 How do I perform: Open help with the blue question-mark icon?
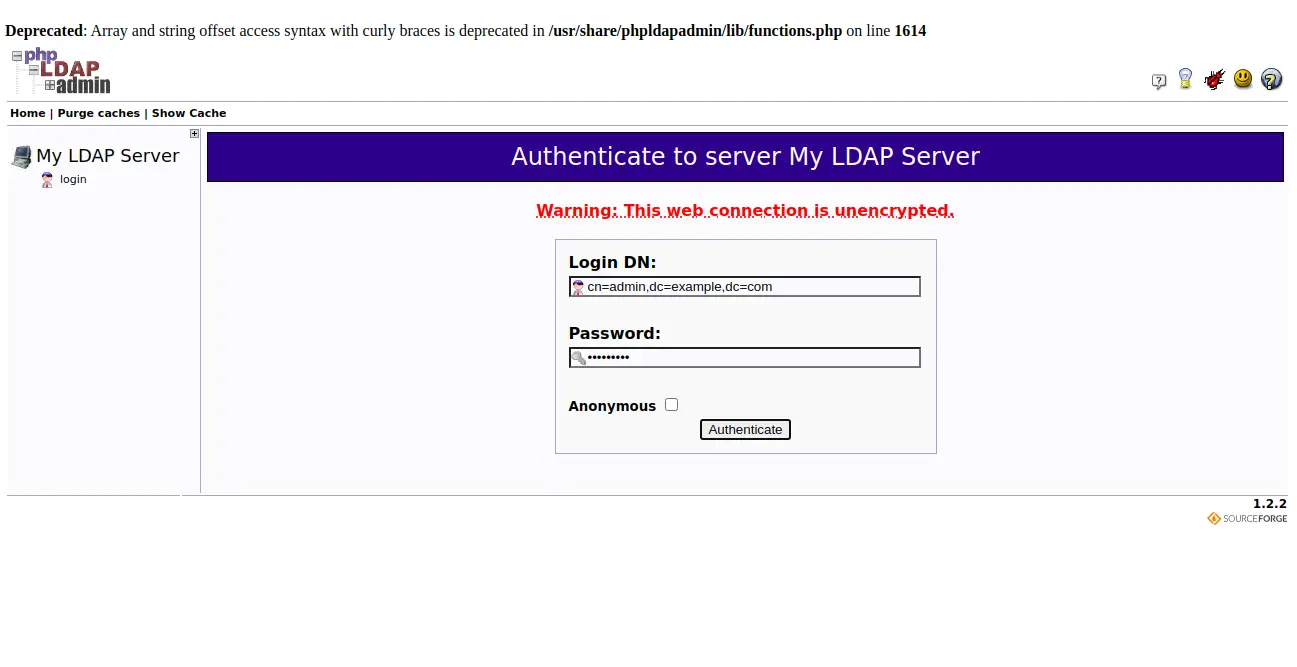click(1271, 79)
